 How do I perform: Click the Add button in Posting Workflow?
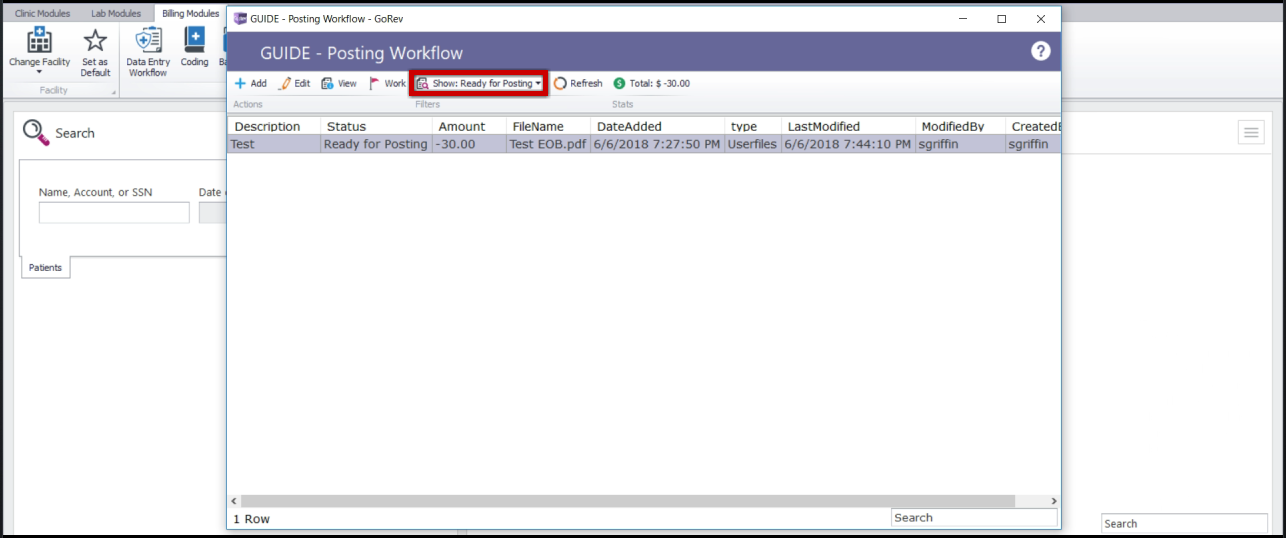(250, 84)
